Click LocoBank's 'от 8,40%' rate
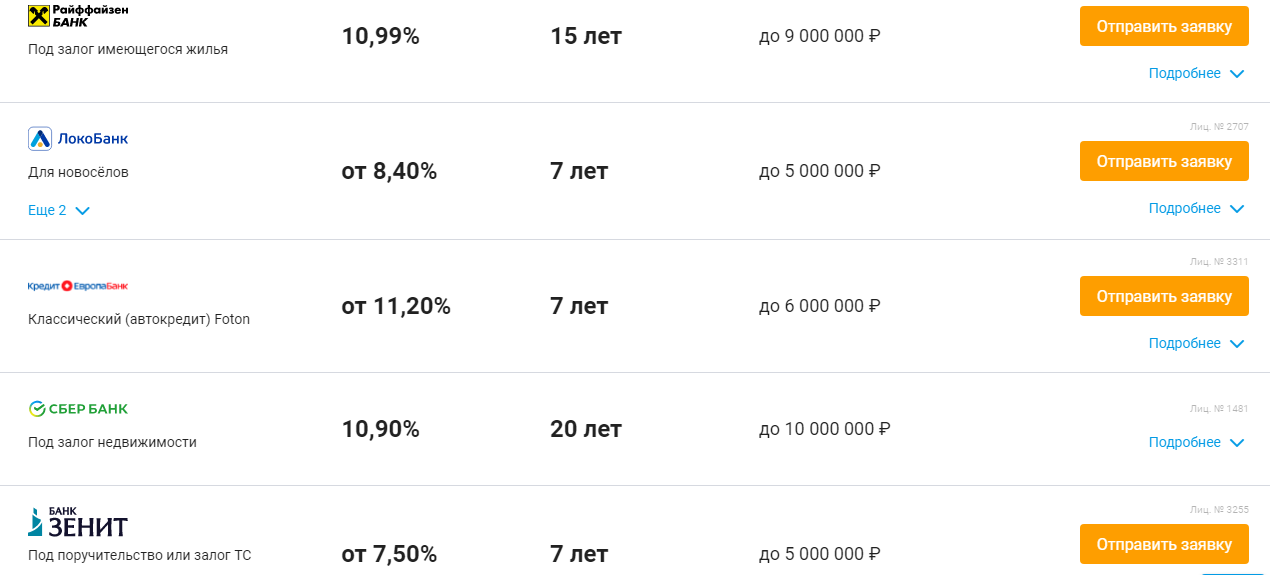 (389, 171)
